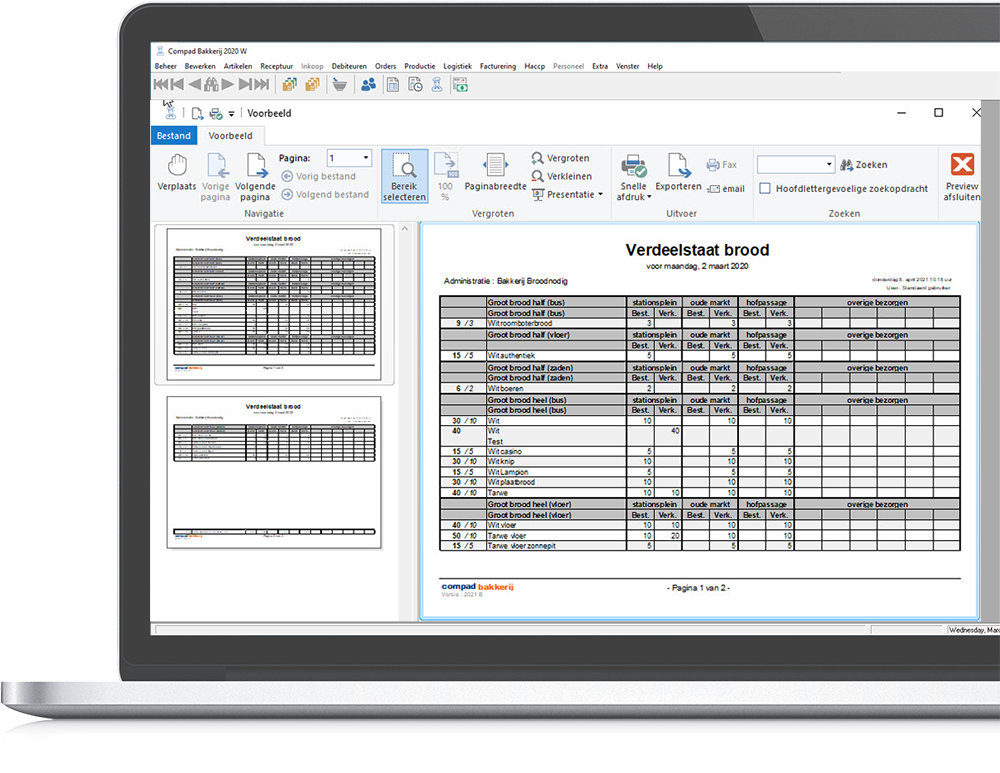Switch to the Bestand tab
Image resolution: width=1000 pixels, height=773 pixels.
click(x=173, y=136)
